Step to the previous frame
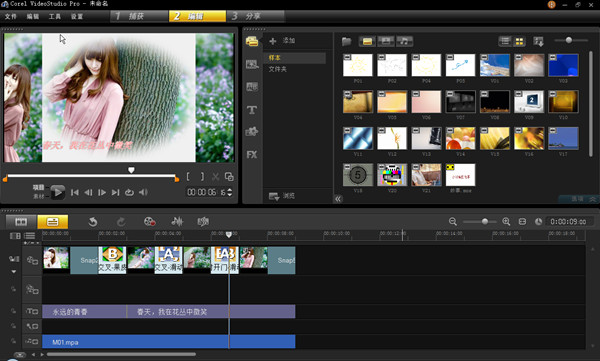This screenshot has height=361, width=600. pyautogui.click(x=88, y=193)
